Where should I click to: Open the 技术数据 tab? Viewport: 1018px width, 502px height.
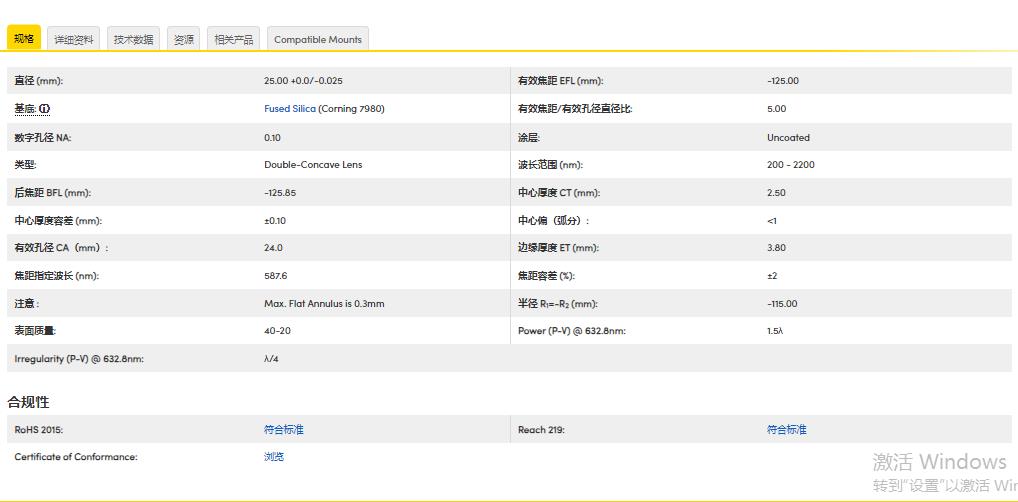(x=133, y=39)
